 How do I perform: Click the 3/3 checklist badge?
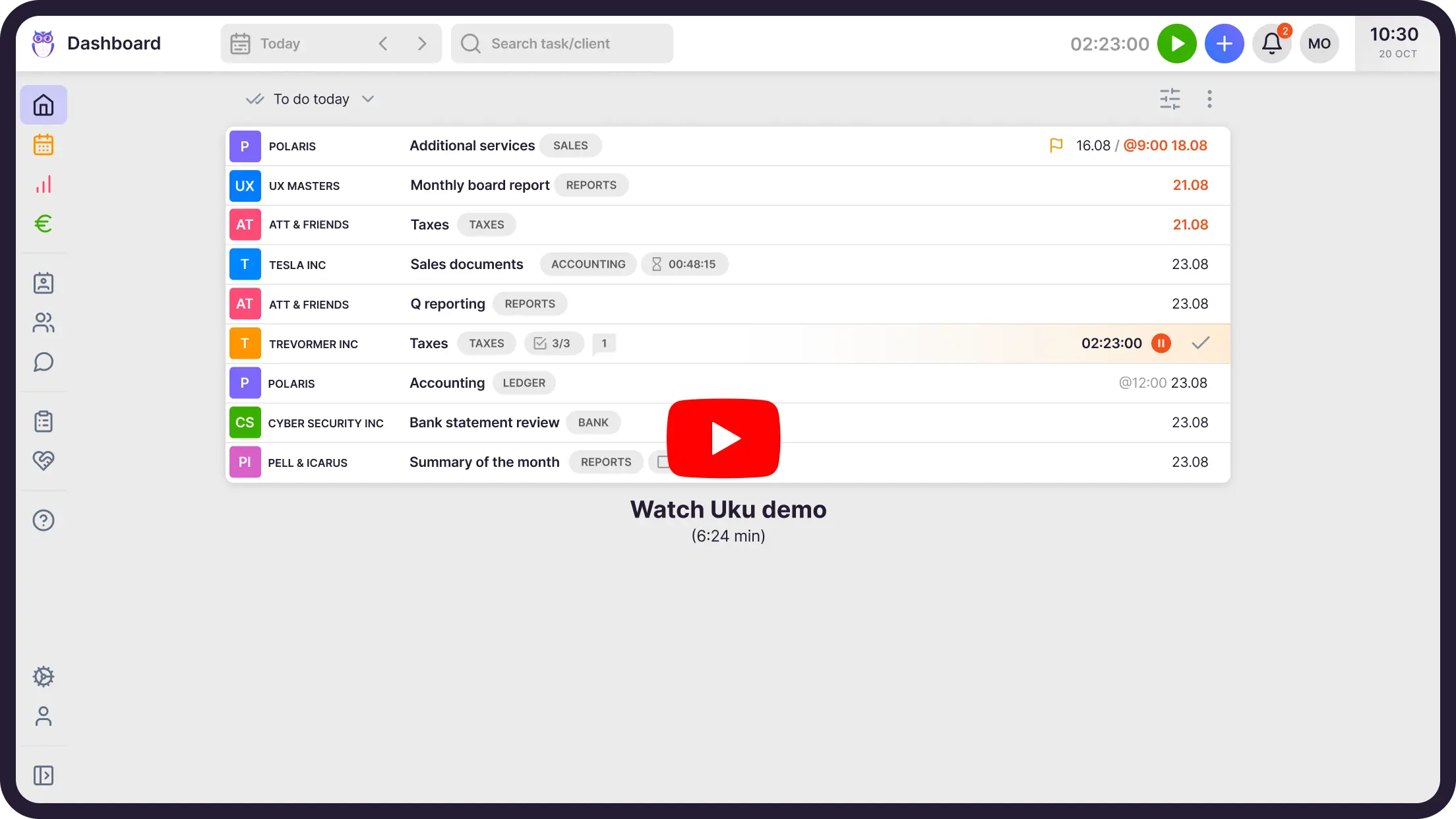tap(553, 343)
